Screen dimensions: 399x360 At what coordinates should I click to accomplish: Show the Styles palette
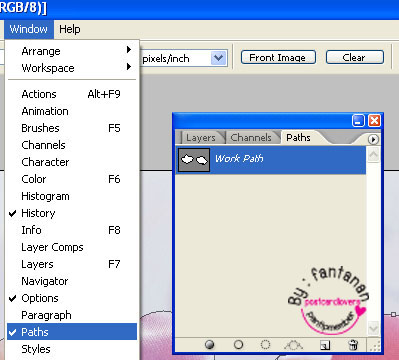72,349
